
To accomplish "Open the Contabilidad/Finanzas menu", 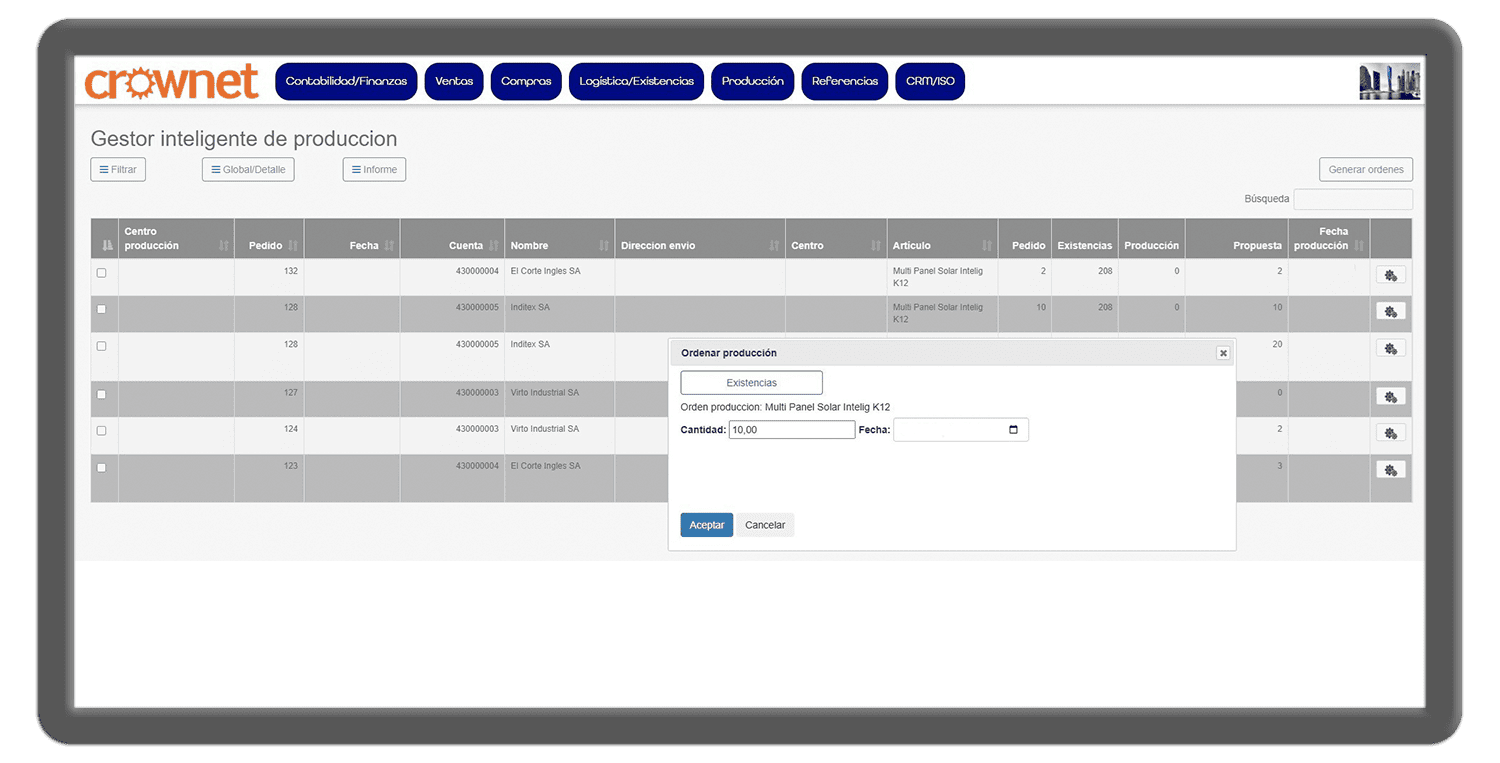I will click(346, 81).
